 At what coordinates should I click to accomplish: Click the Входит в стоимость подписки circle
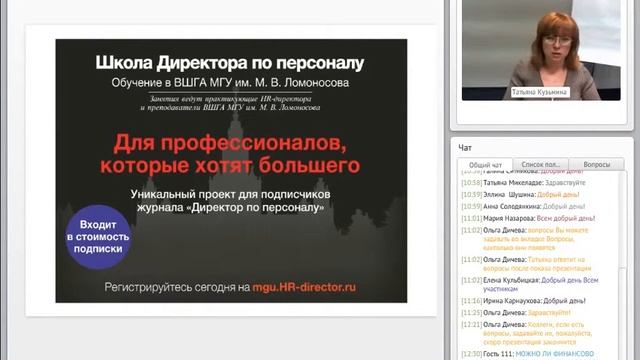tap(98, 237)
